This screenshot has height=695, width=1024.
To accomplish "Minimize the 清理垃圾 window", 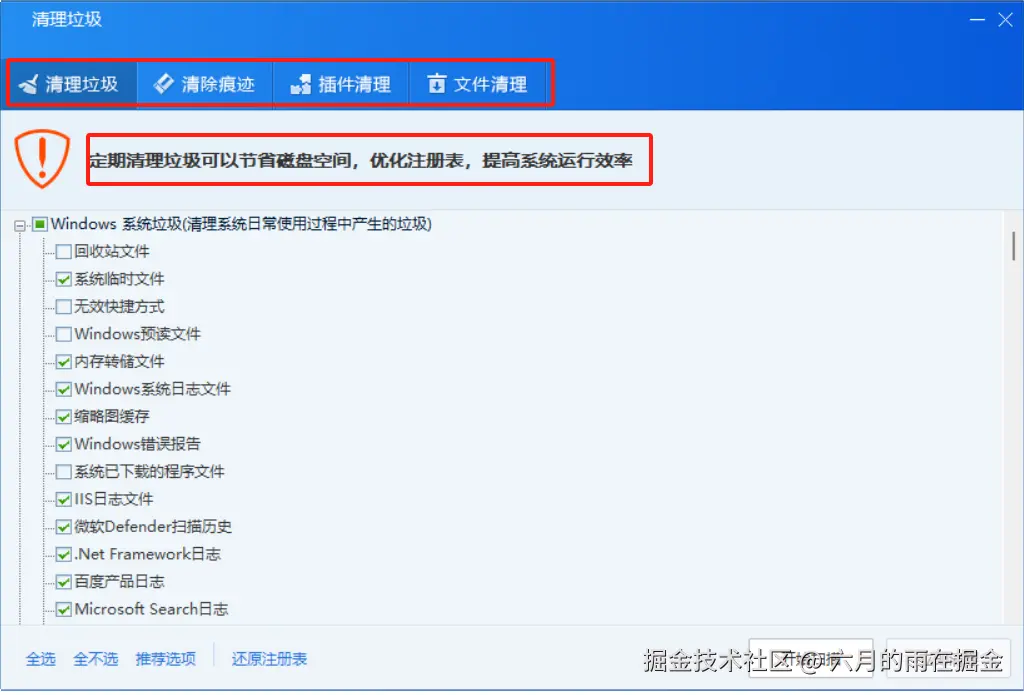I will click(977, 20).
